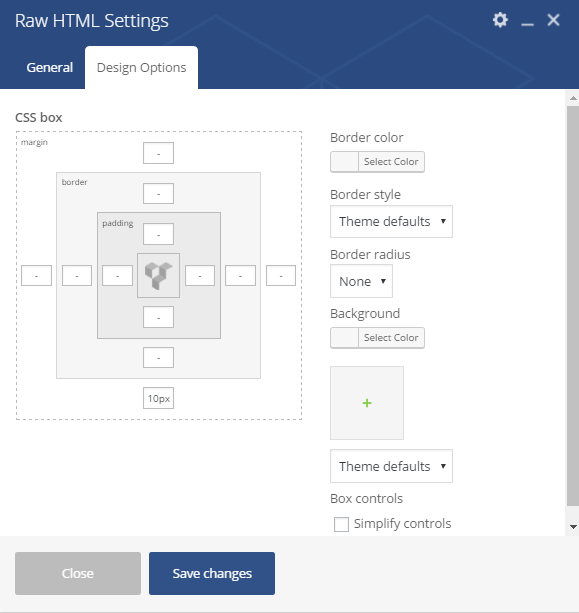This screenshot has height=613, width=579.
Task: Expand the Border radius dropdown
Action: coord(361,281)
